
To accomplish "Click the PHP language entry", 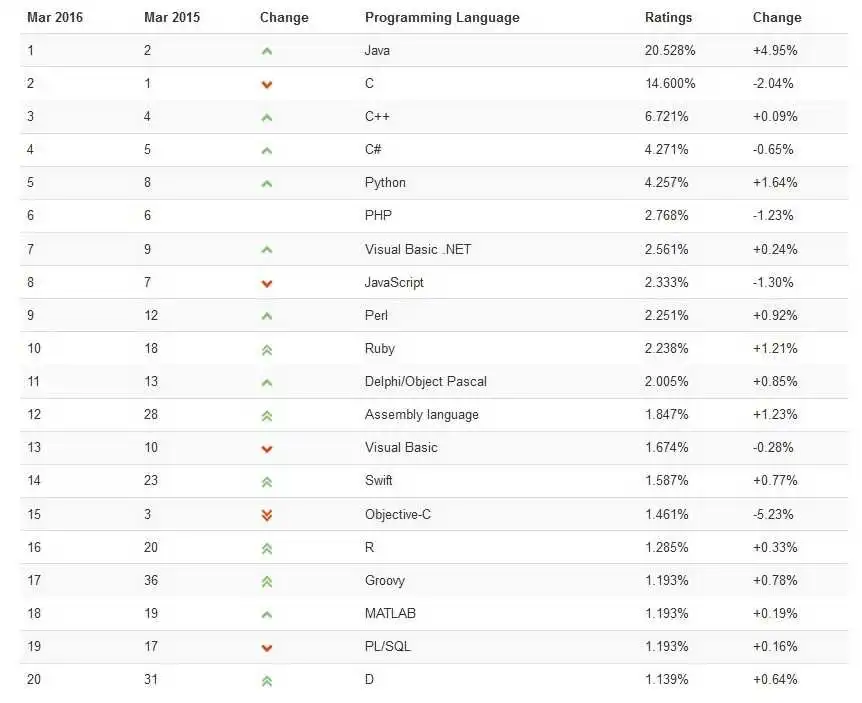I will pos(378,215).
